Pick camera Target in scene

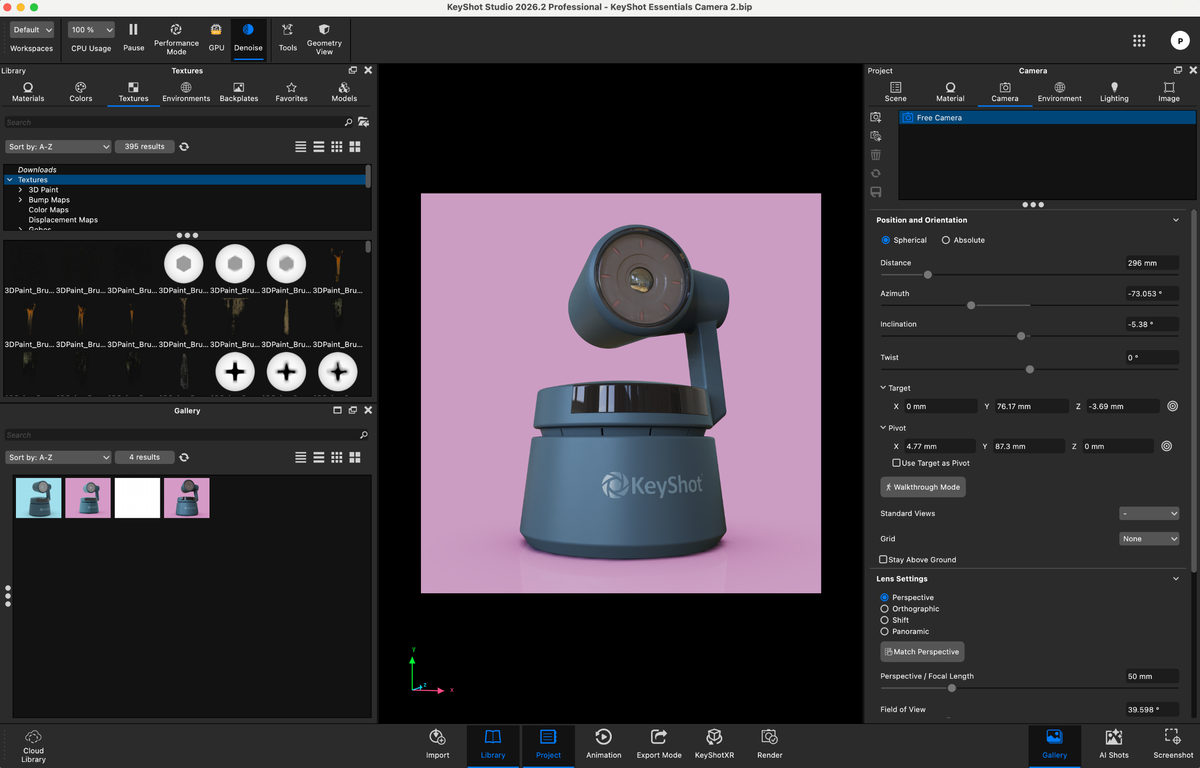click(x=1172, y=407)
